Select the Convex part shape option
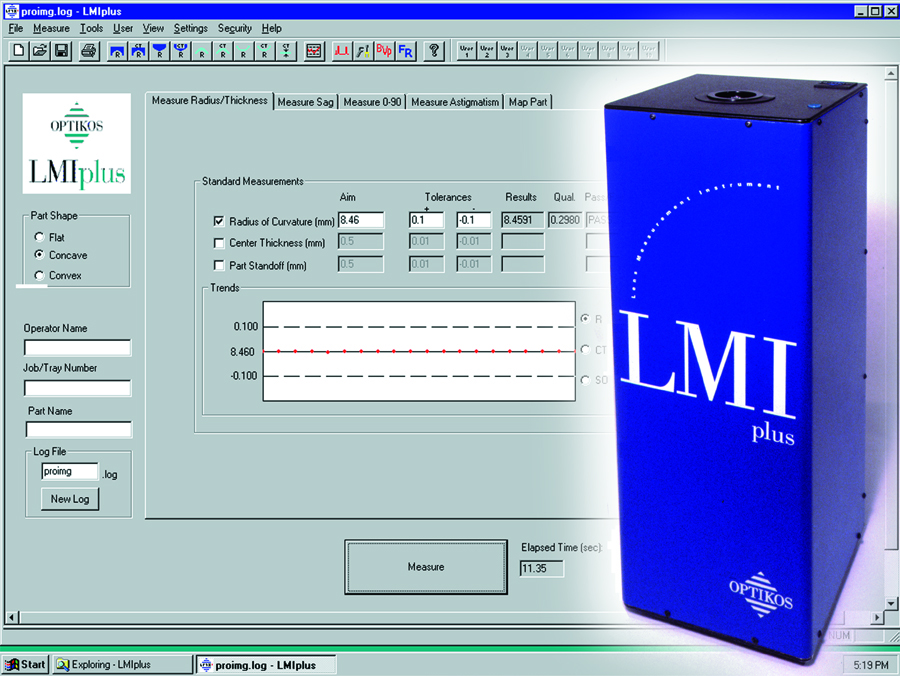The height and width of the screenshot is (676, 900). pyautogui.click(x=39, y=275)
